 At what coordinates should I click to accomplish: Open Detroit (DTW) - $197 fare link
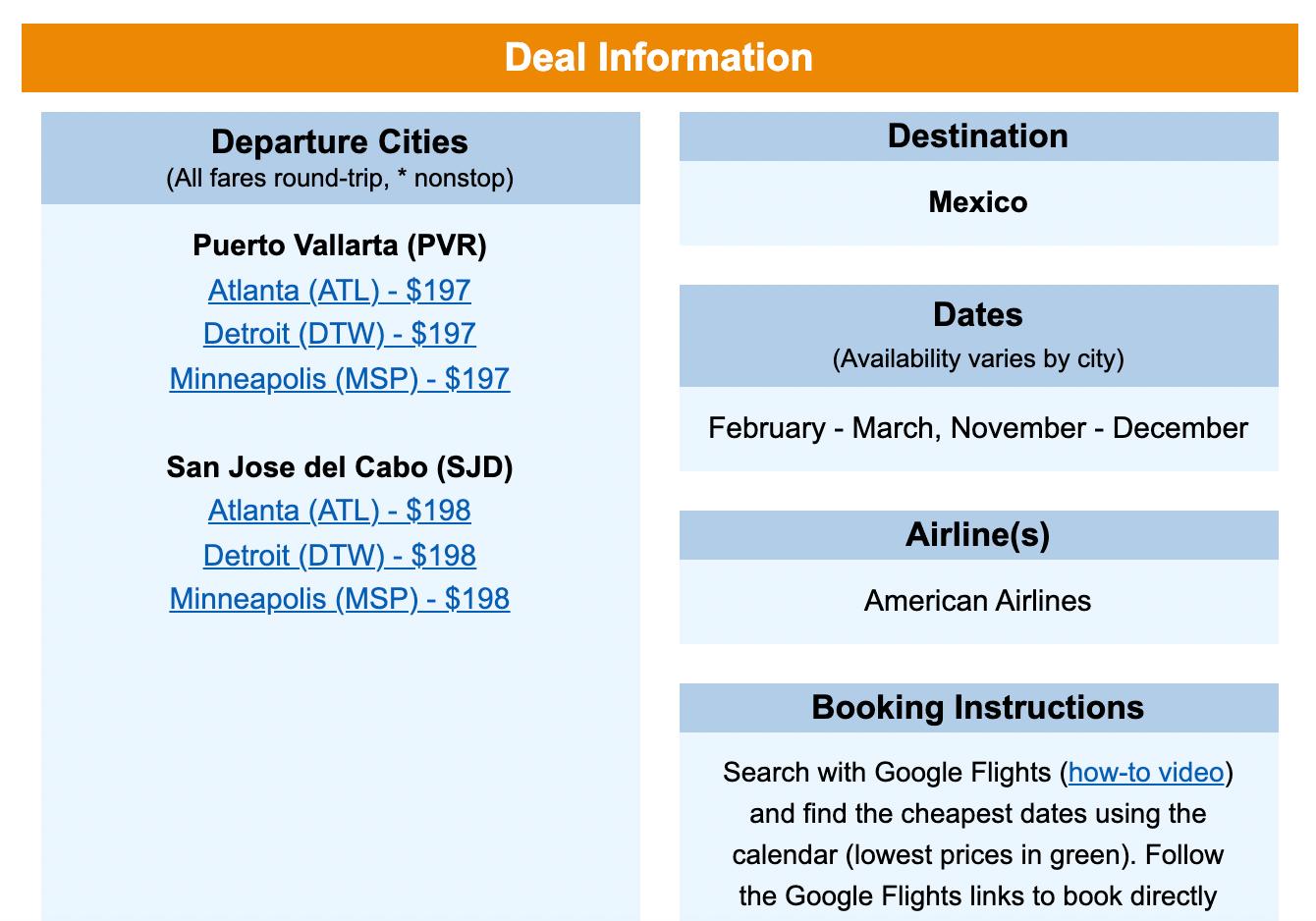340,334
